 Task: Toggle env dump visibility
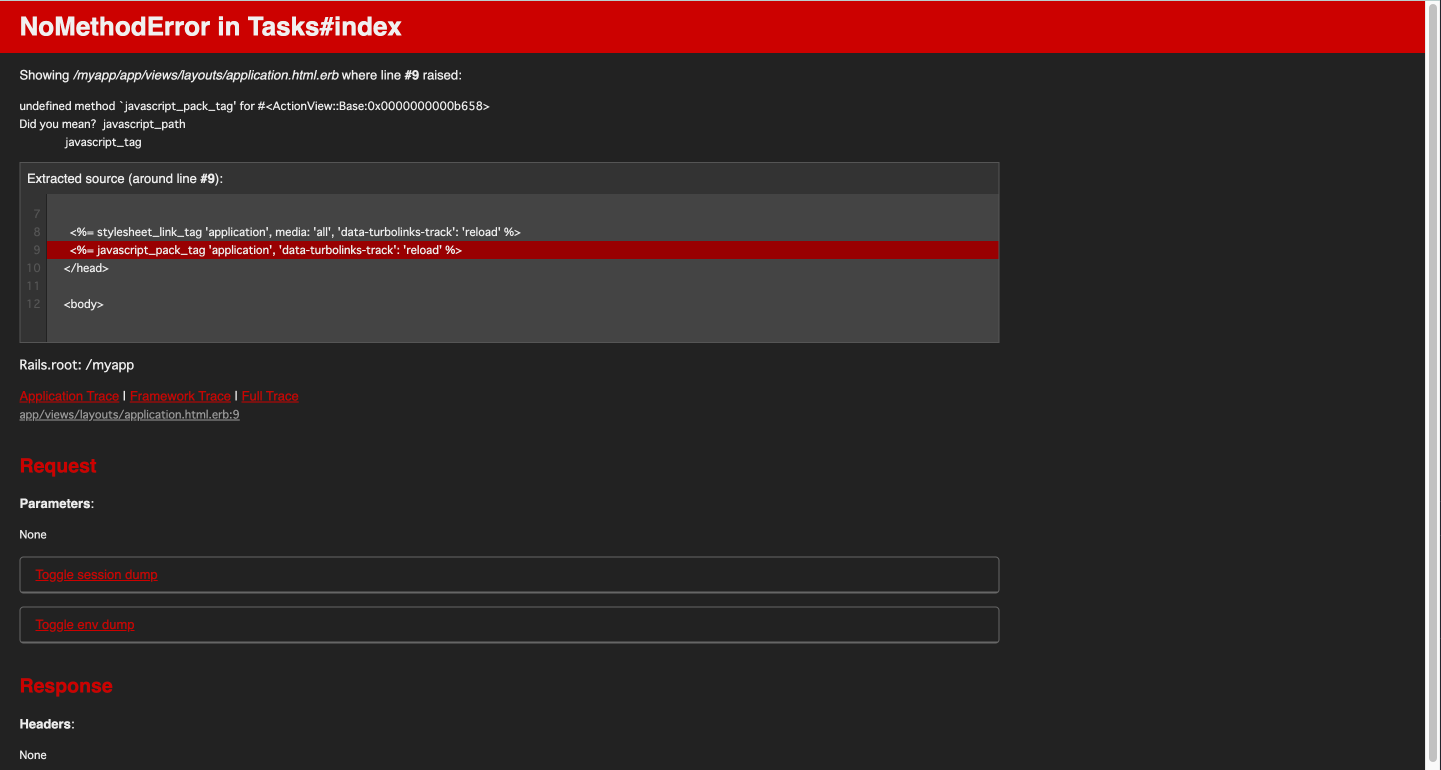pos(84,624)
